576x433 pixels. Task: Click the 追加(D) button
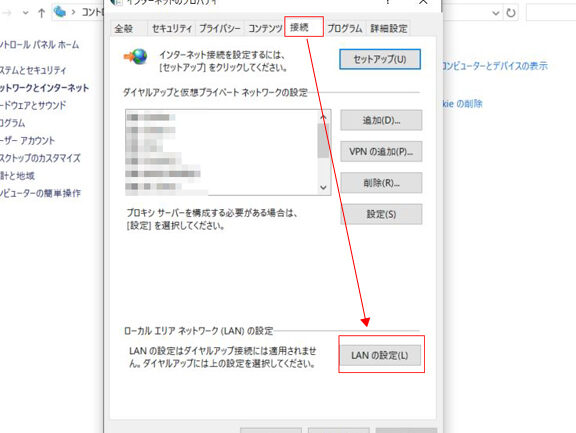(x=381, y=120)
